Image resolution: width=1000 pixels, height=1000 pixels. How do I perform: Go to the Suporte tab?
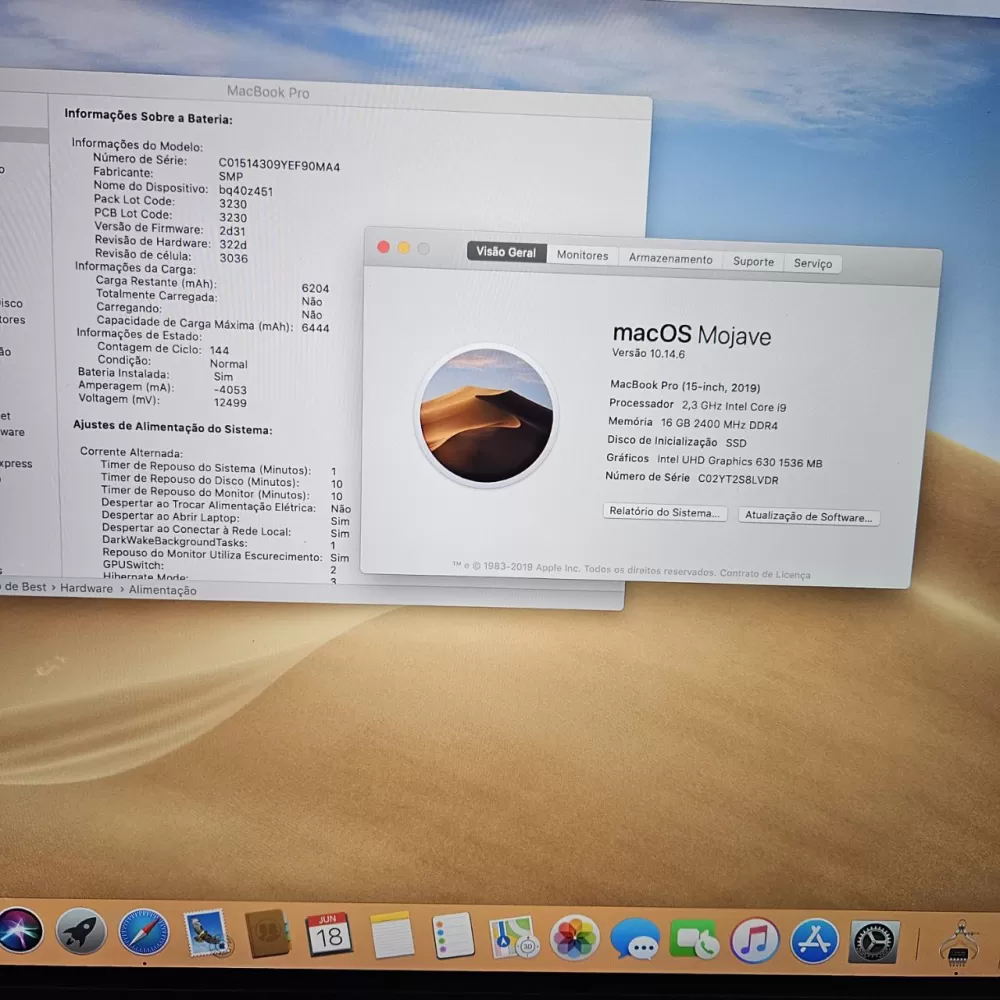tap(753, 261)
